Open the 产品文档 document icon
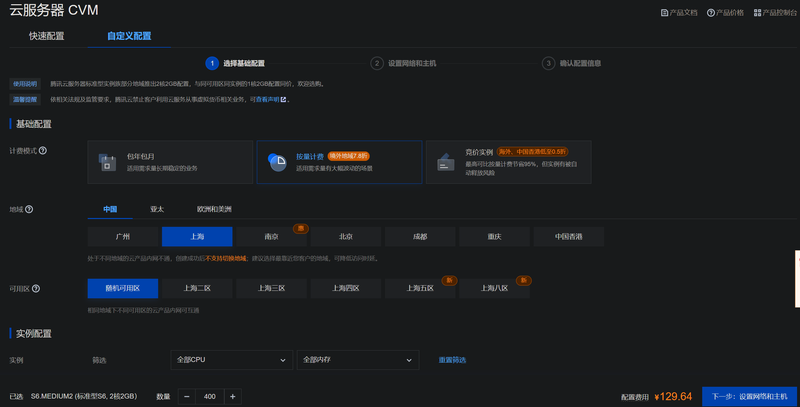 664,13
